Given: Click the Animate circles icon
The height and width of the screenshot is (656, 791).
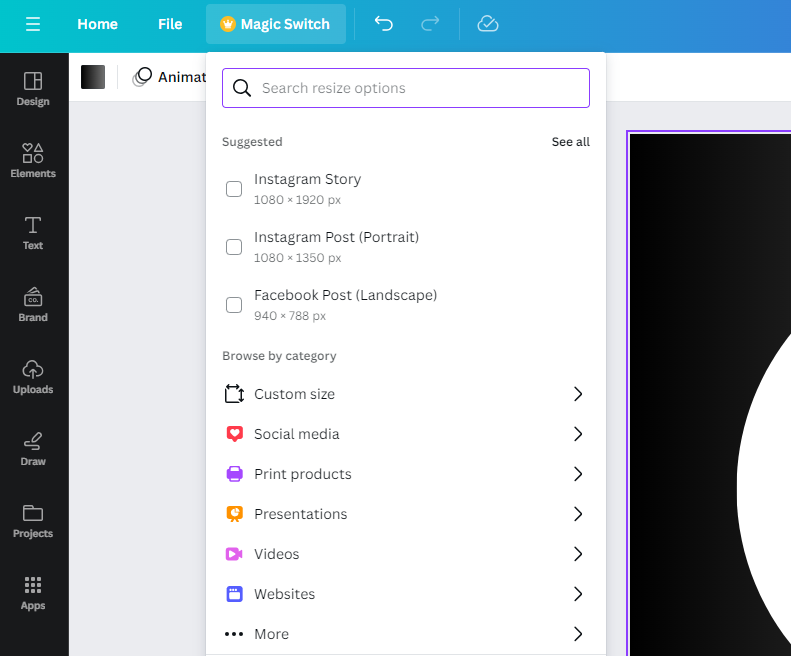Looking at the screenshot, I should coord(142,77).
